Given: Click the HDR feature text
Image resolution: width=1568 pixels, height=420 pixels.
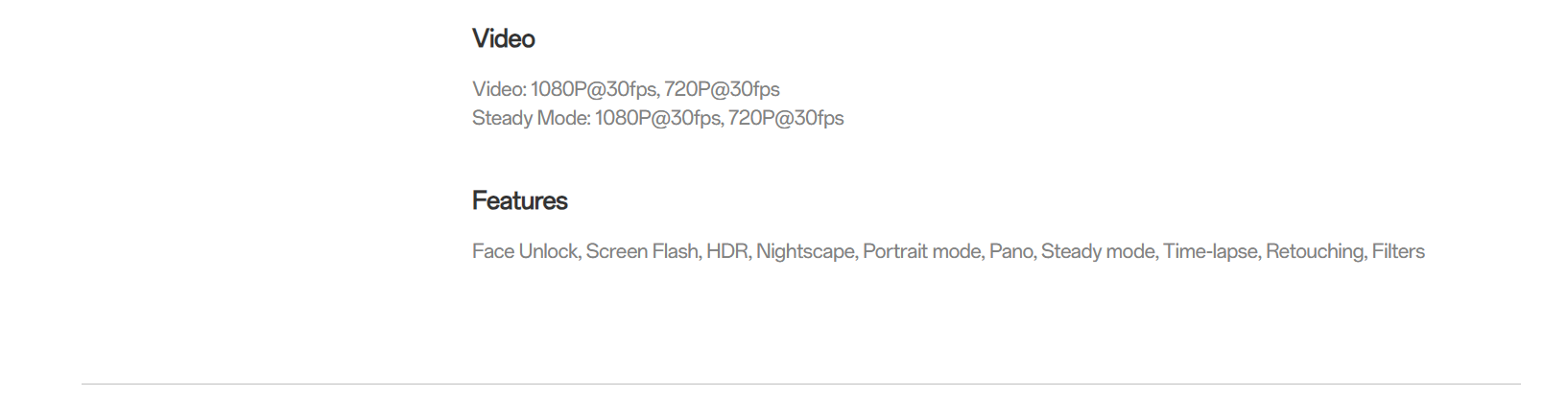Looking at the screenshot, I should (x=728, y=251).
